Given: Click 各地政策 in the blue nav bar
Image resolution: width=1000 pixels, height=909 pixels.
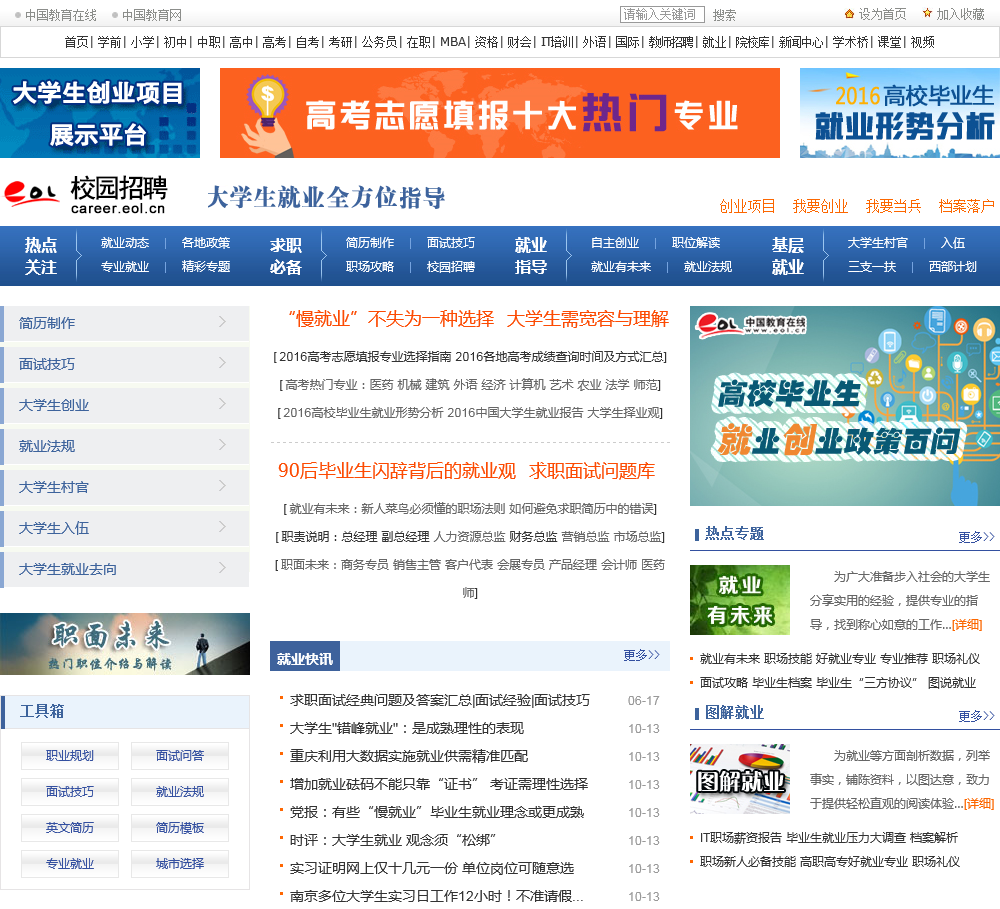Looking at the screenshot, I should (206, 243).
